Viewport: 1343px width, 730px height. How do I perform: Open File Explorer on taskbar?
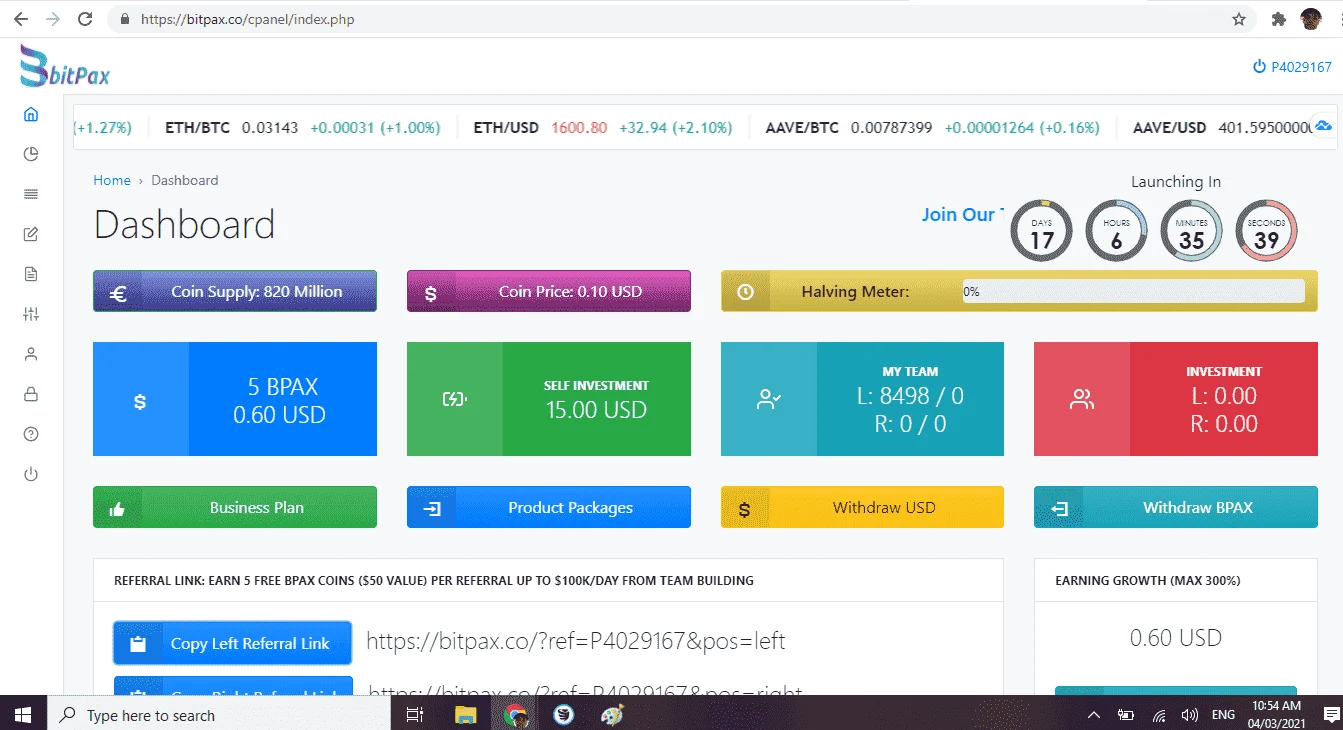tap(465, 715)
